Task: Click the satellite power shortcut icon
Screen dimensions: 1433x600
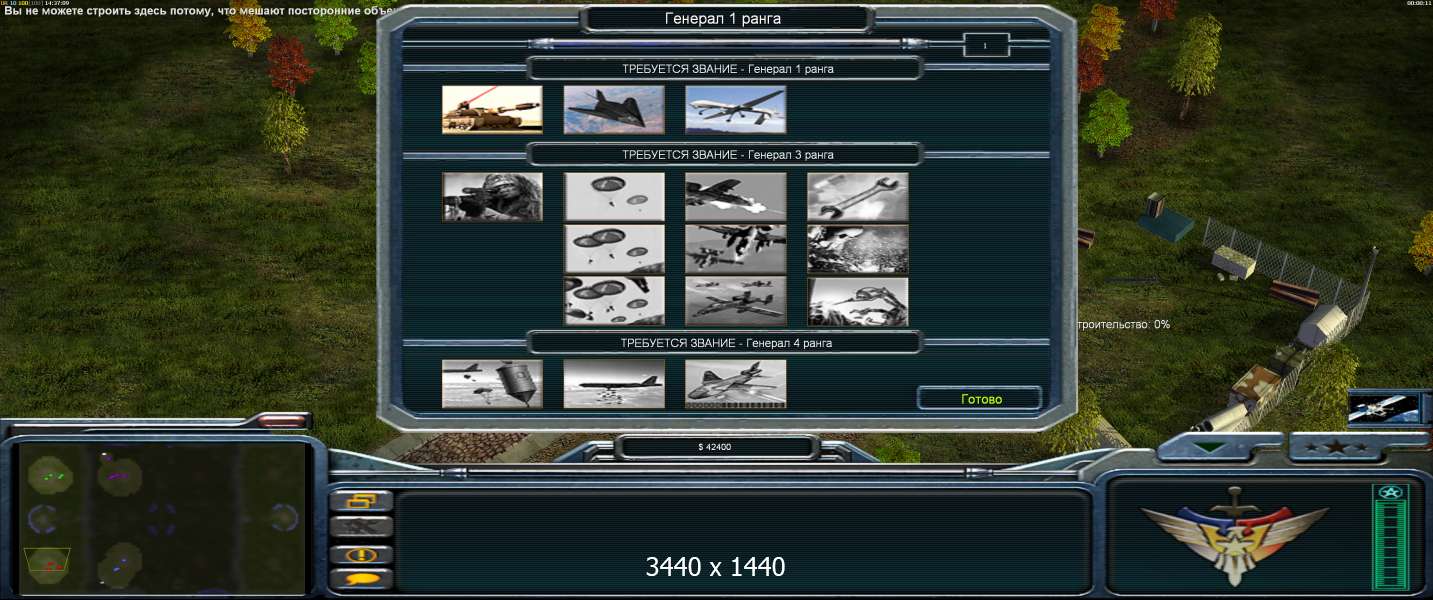Action: 1384,409
